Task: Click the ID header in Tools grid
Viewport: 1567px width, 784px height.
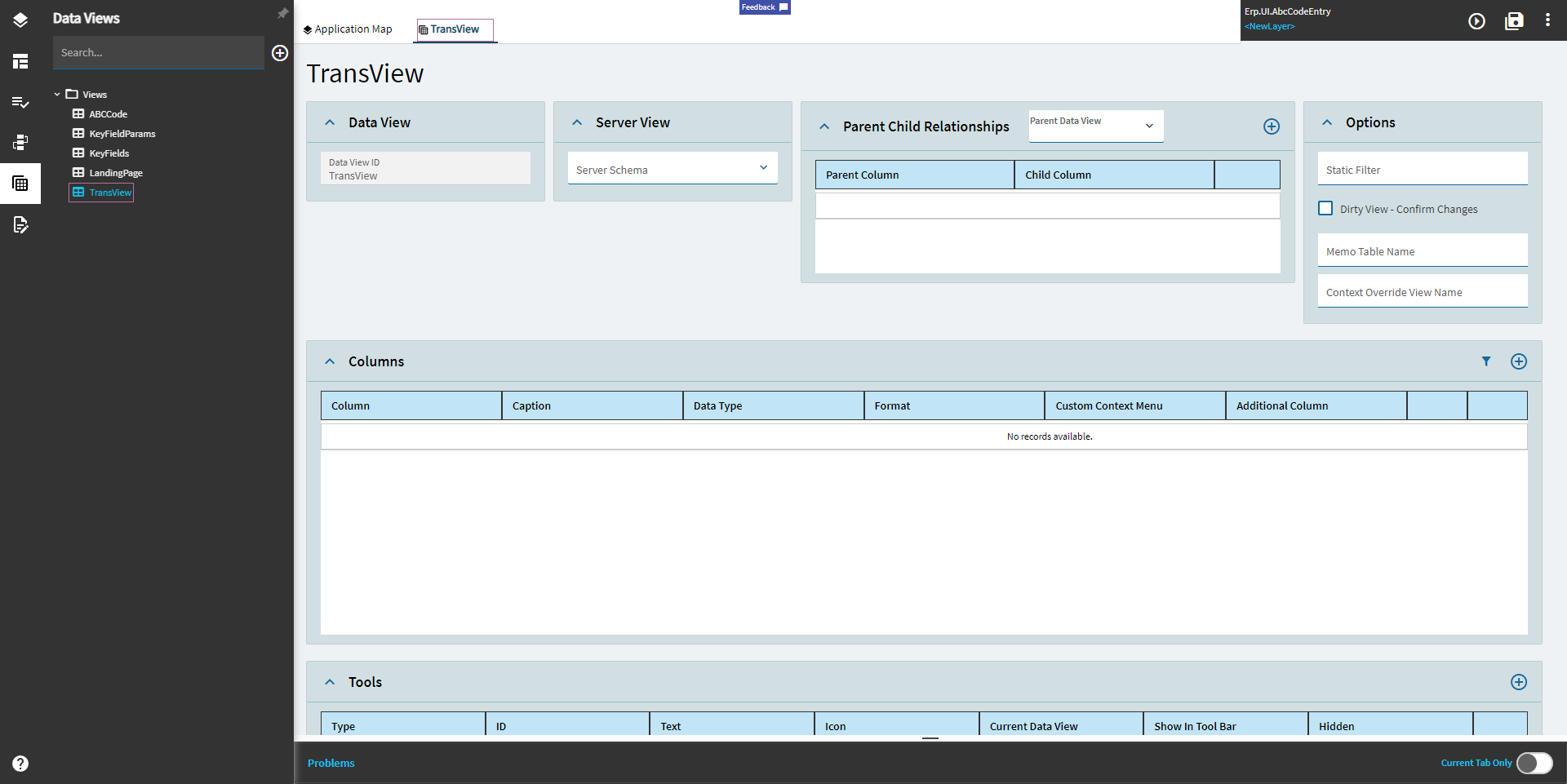Action: pyautogui.click(x=567, y=725)
